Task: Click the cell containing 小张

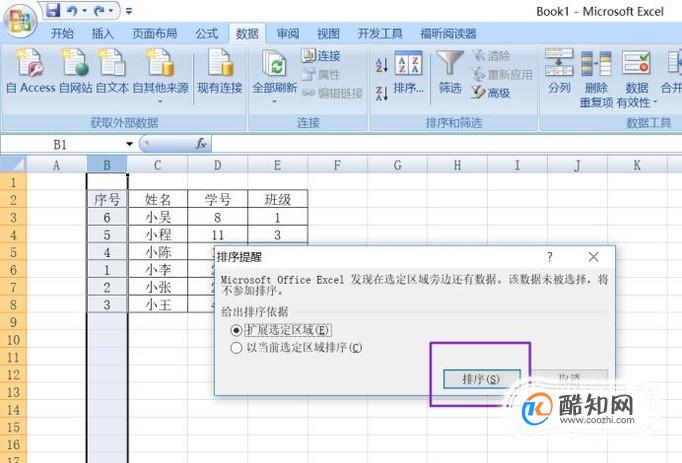Action: (x=157, y=287)
